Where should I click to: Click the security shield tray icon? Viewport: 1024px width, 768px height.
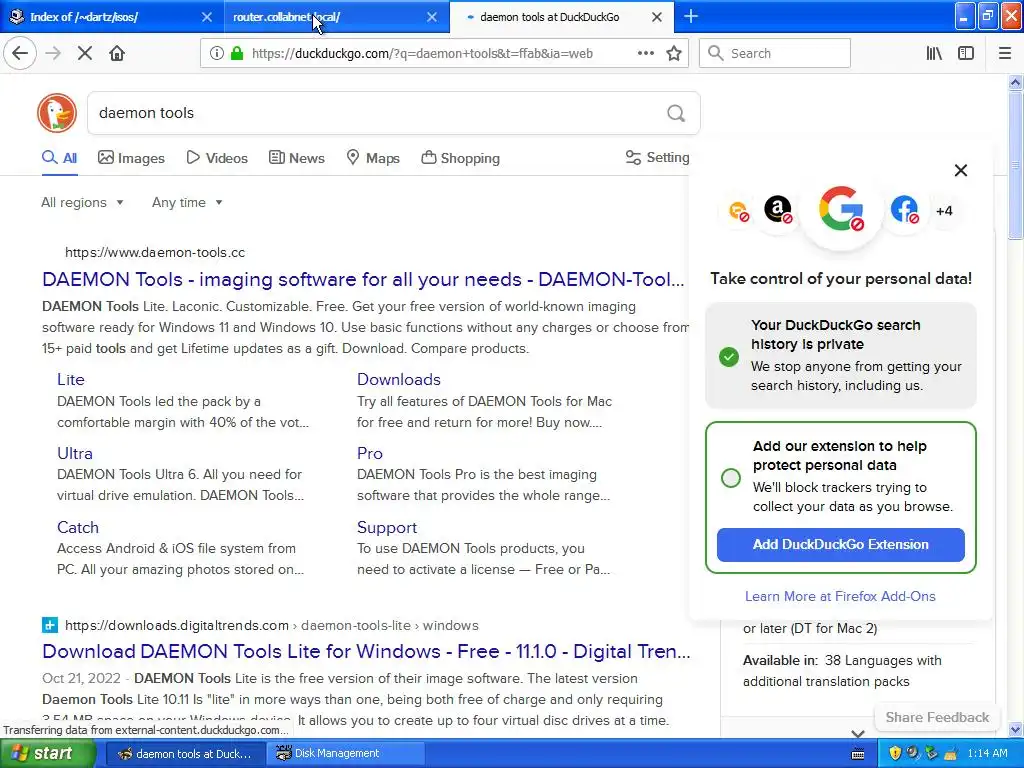click(x=895, y=753)
